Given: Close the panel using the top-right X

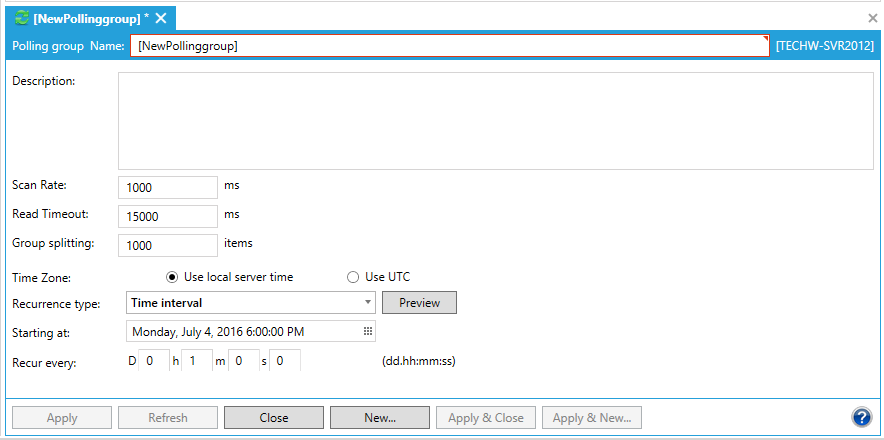Looking at the screenshot, I should coord(872,18).
